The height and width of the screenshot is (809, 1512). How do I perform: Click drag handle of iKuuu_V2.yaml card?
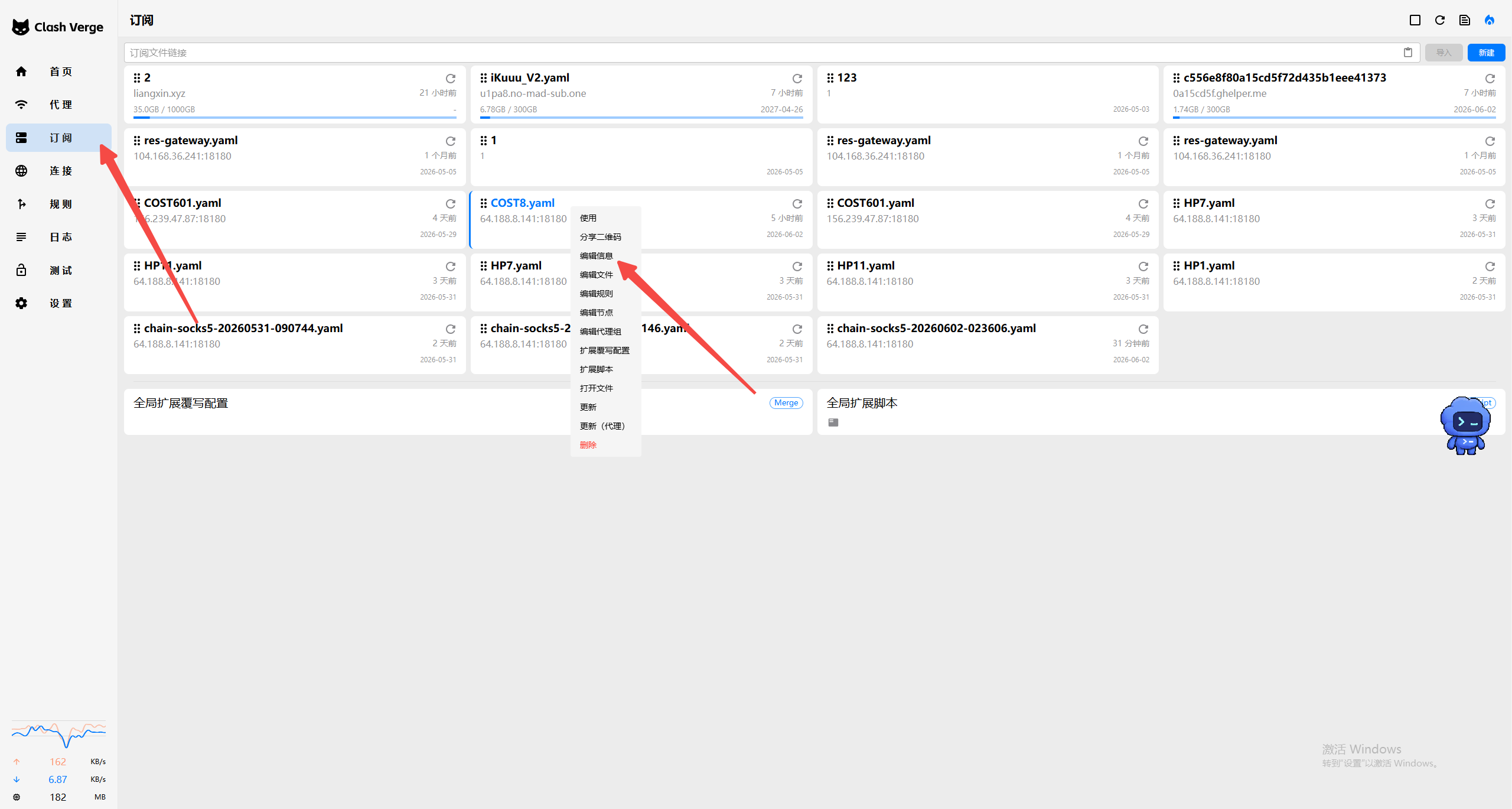[484, 78]
